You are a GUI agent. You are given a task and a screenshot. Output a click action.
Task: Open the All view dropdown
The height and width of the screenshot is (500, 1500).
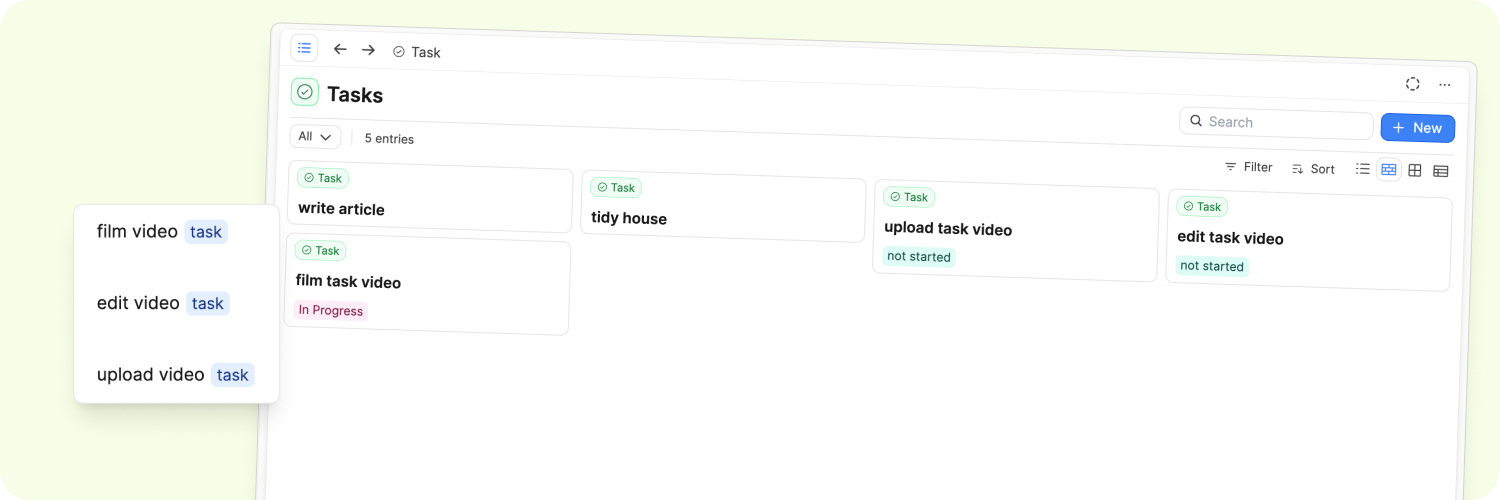pyautogui.click(x=315, y=137)
